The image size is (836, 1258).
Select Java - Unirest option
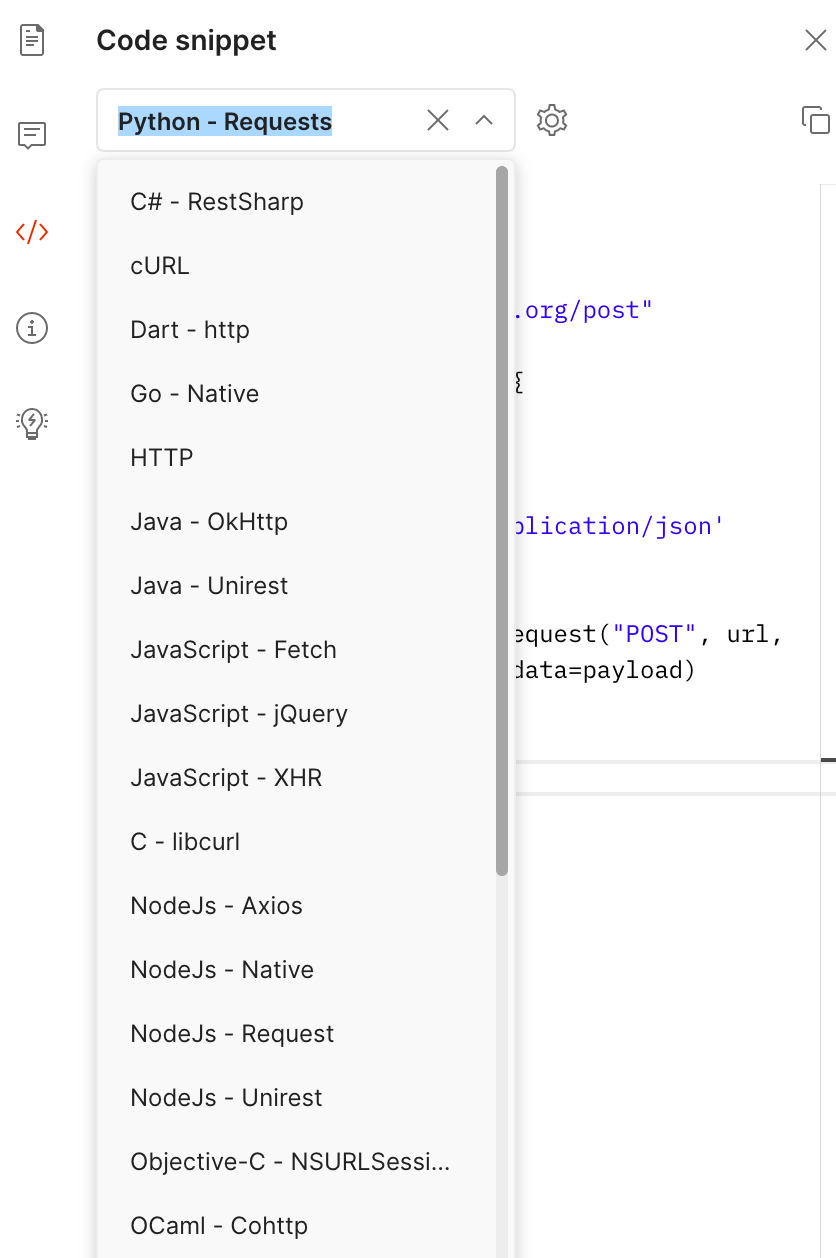297,586
